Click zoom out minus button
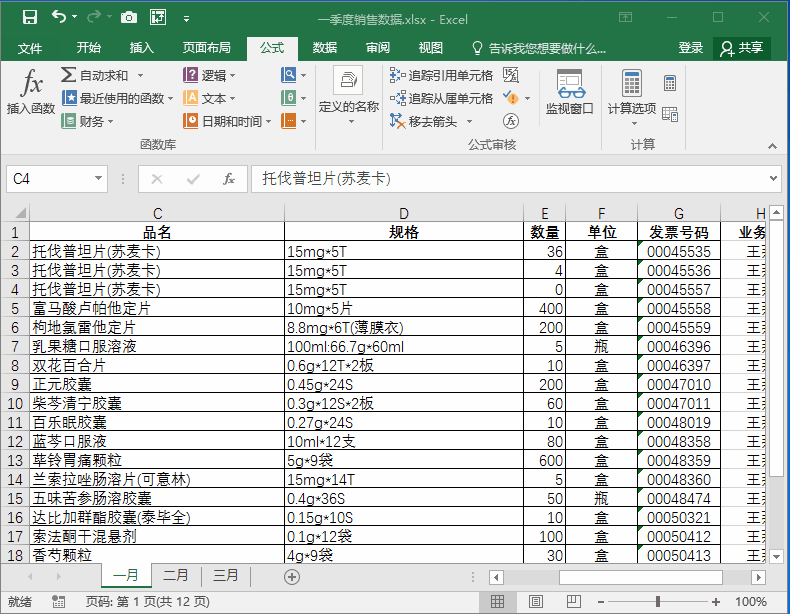 [601, 602]
